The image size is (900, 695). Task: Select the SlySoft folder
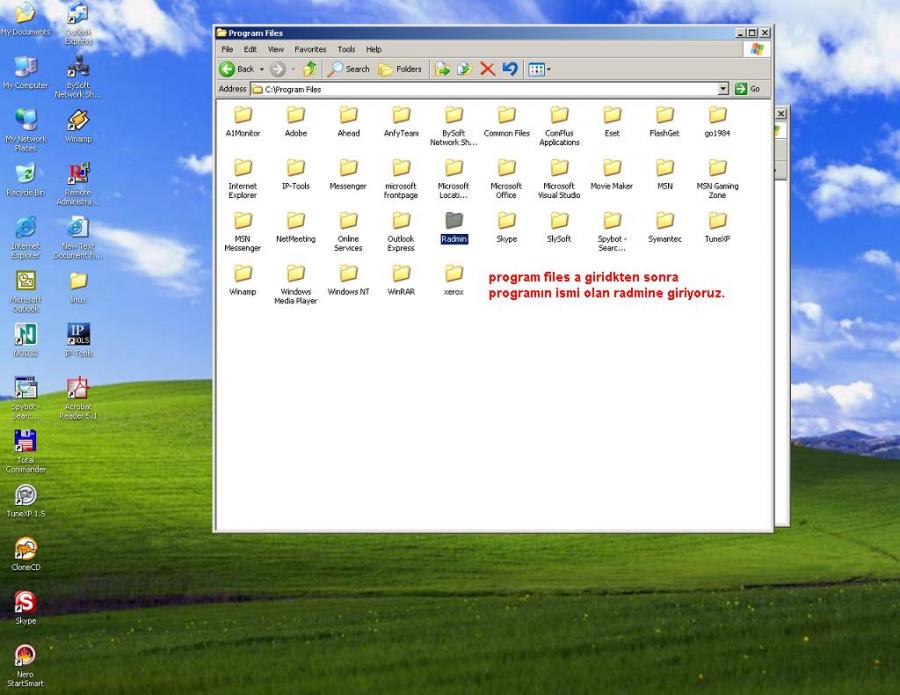[x=559, y=227]
